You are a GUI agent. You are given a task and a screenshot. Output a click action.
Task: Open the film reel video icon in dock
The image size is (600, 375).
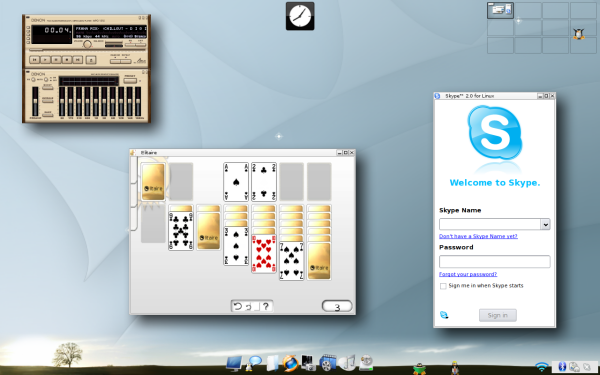point(328,363)
